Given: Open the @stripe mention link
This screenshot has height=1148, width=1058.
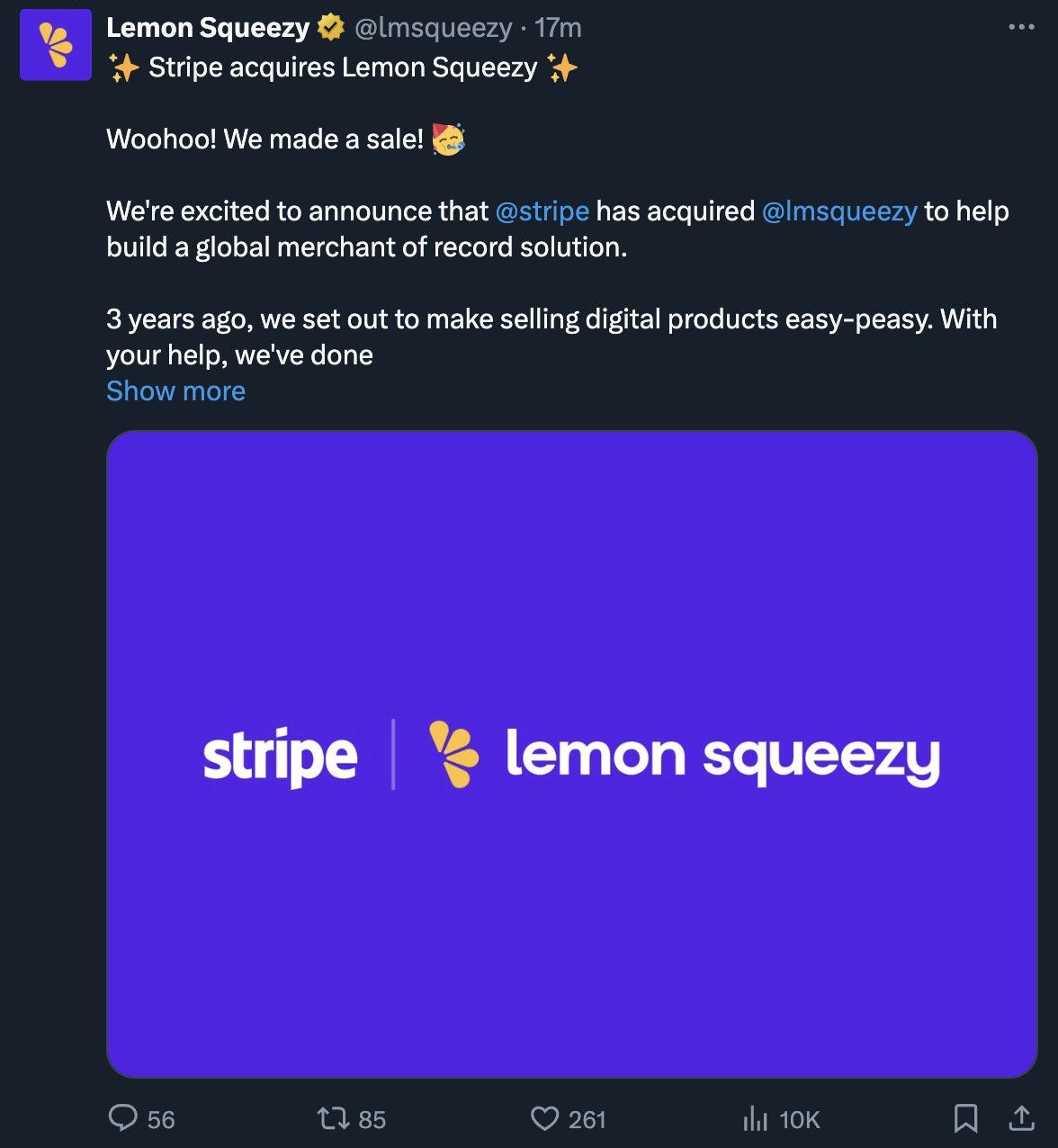Looking at the screenshot, I should 542,211.
